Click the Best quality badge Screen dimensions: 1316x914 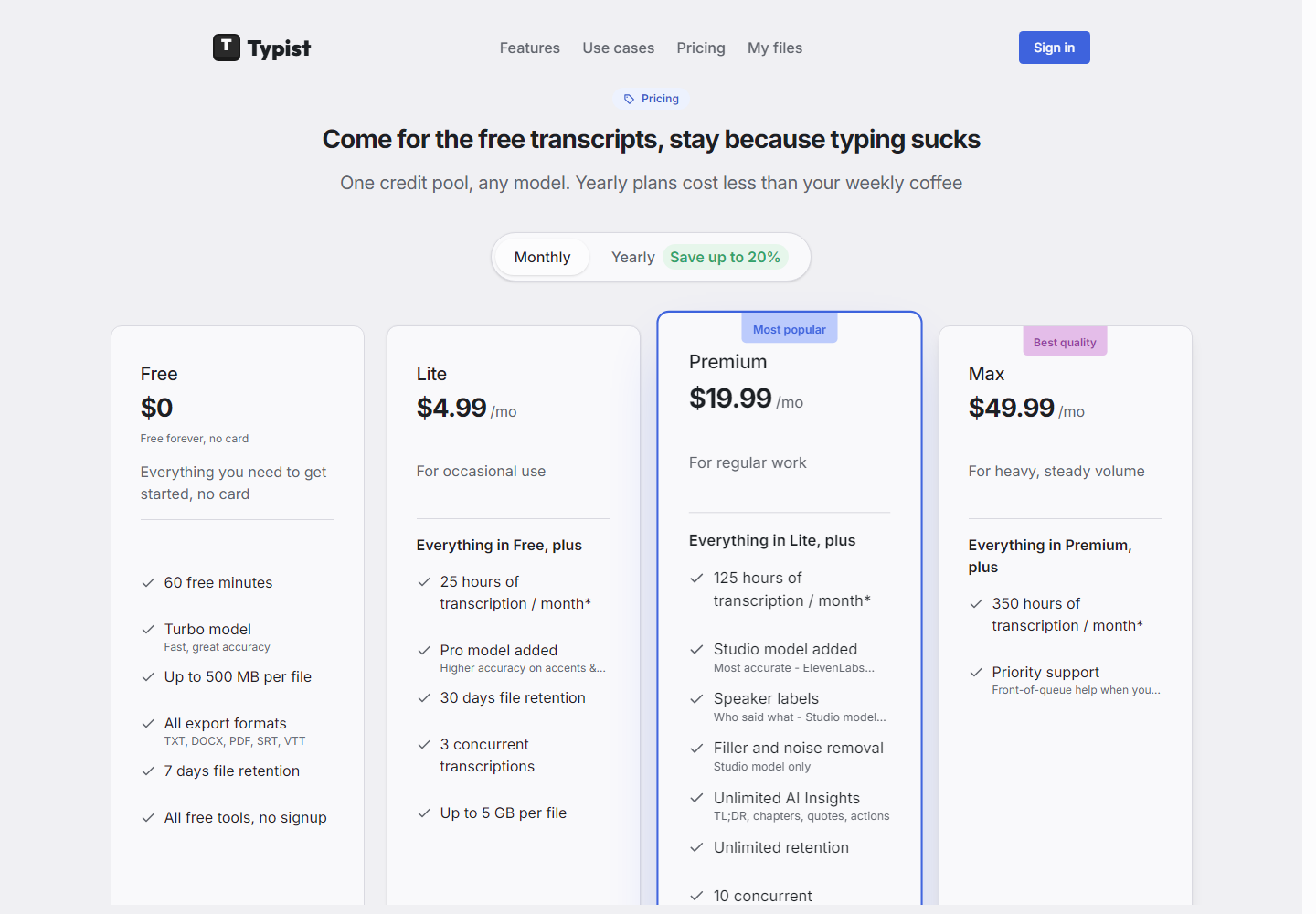[x=1065, y=342]
